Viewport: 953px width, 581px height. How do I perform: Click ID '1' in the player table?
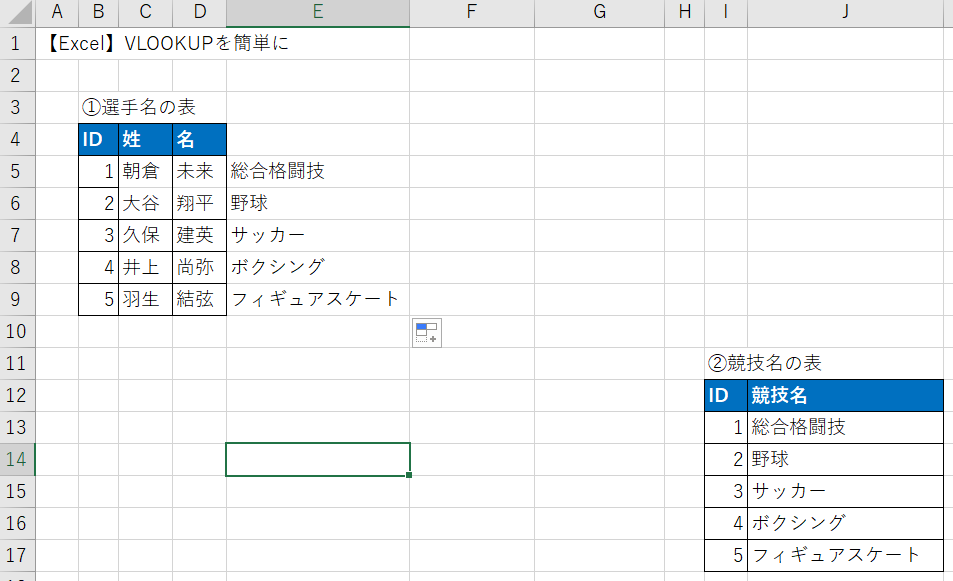98,171
